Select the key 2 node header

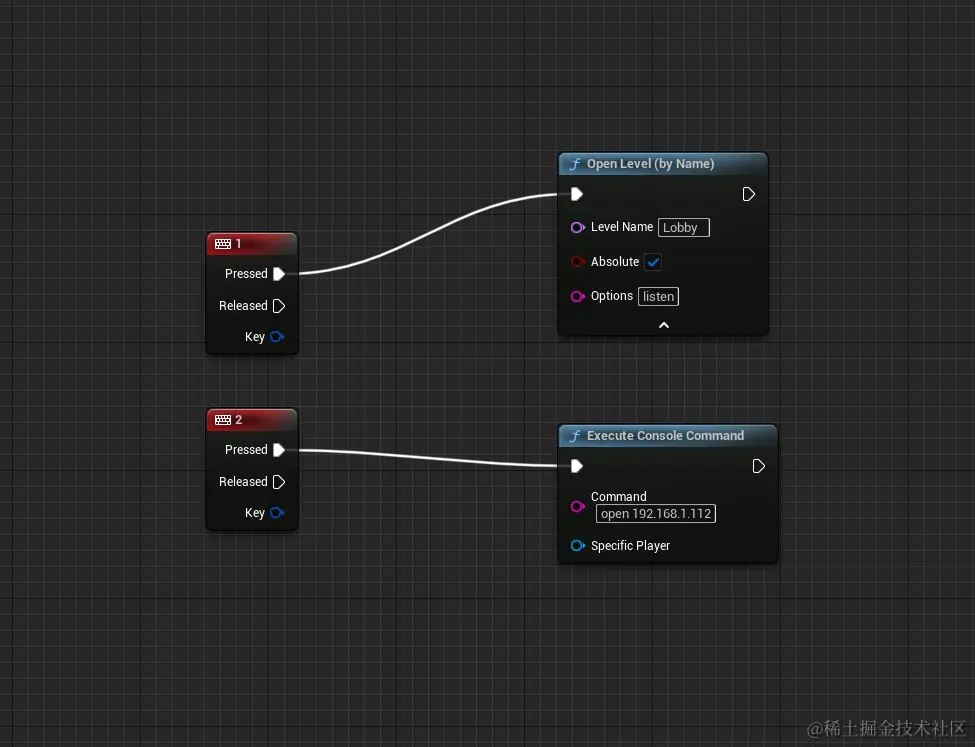(252, 420)
